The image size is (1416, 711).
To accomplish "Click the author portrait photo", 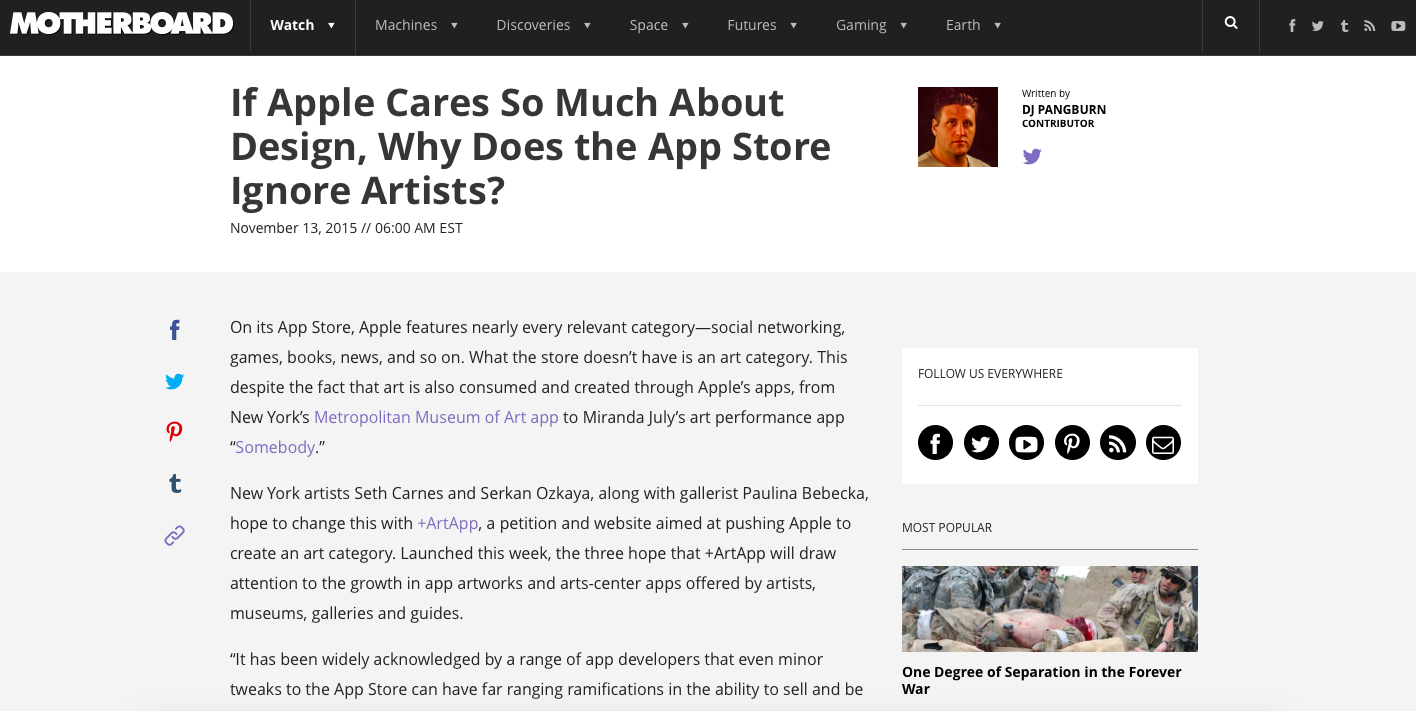I will tap(958, 127).
